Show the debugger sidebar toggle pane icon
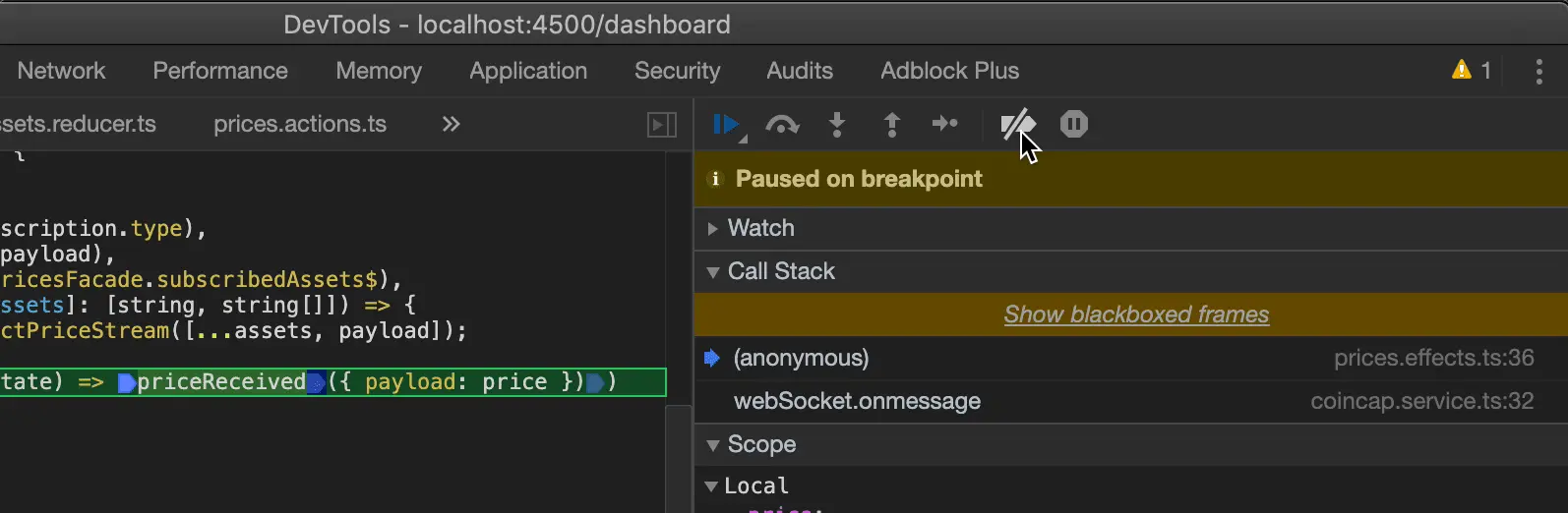Screen dimensions: 1568x513 pos(661,125)
